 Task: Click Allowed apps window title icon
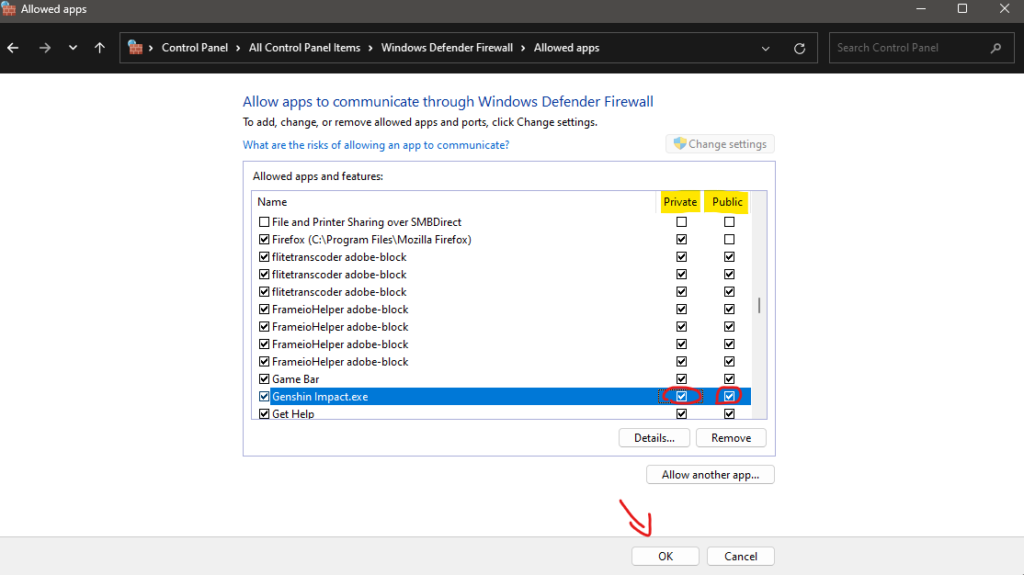[8, 8]
